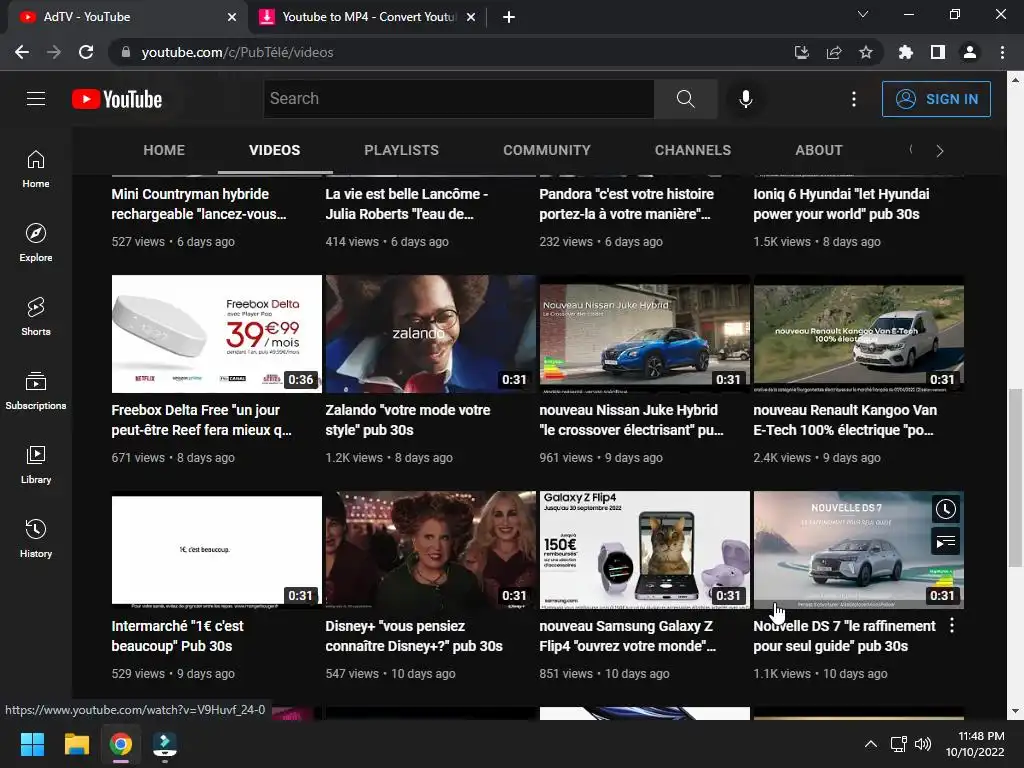
Task: Open YouTube settings three-dot menu
Action: [x=854, y=99]
